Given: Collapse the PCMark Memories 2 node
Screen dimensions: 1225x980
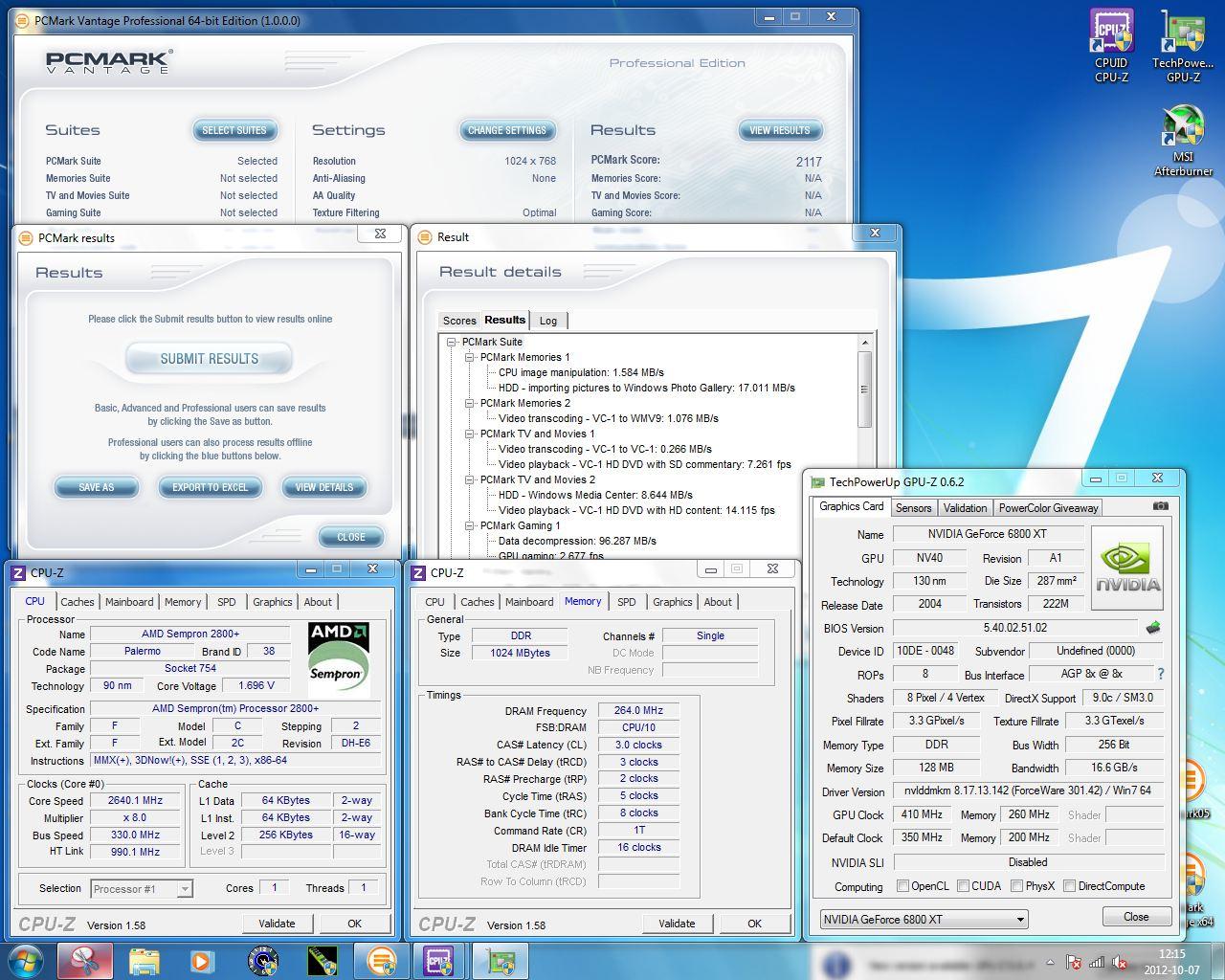Looking at the screenshot, I should point(469,403).
